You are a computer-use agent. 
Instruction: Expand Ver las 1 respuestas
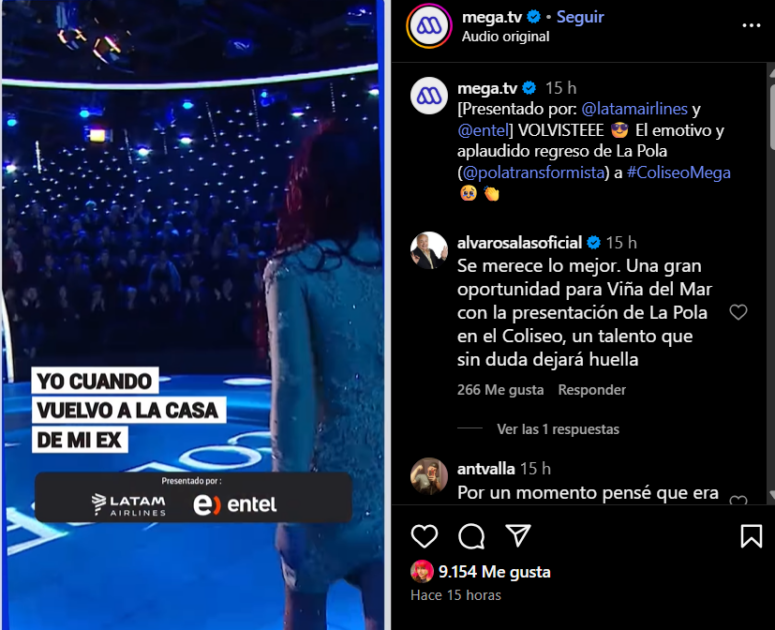(558, 429)
